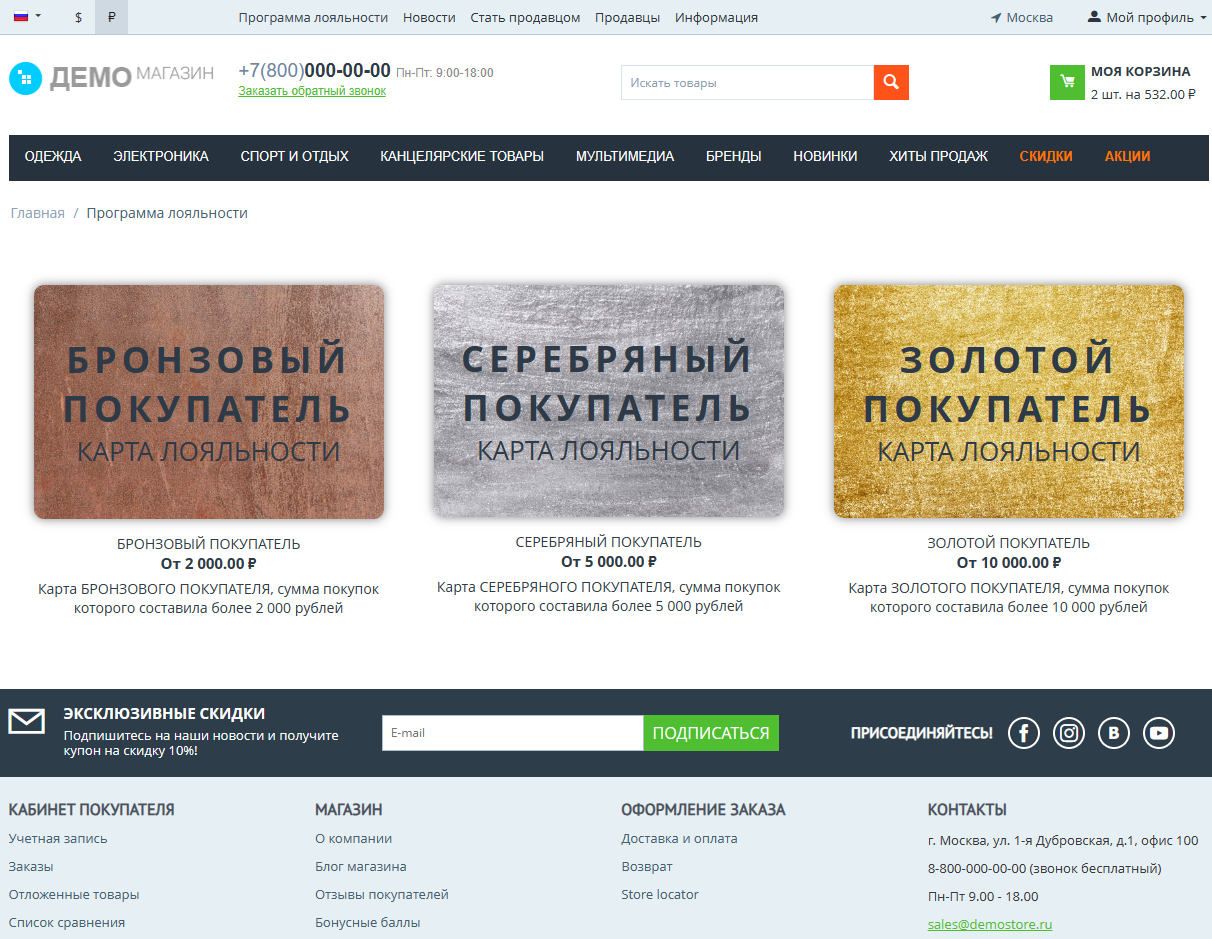Click the silver loyalty card image
The width and height of the screenshot is (1212, 939).
609,401
